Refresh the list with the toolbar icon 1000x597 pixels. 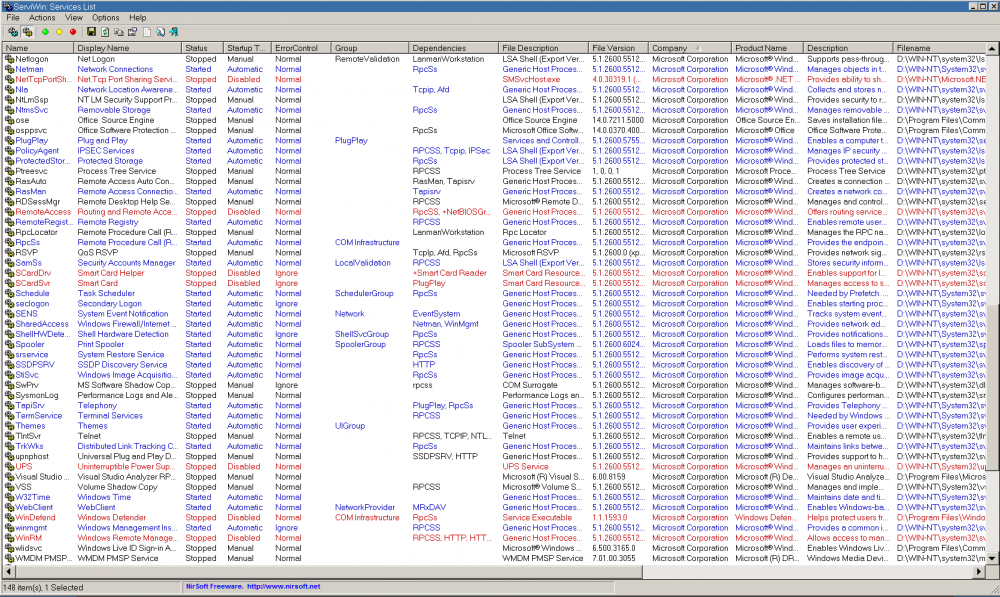(105, 32)
